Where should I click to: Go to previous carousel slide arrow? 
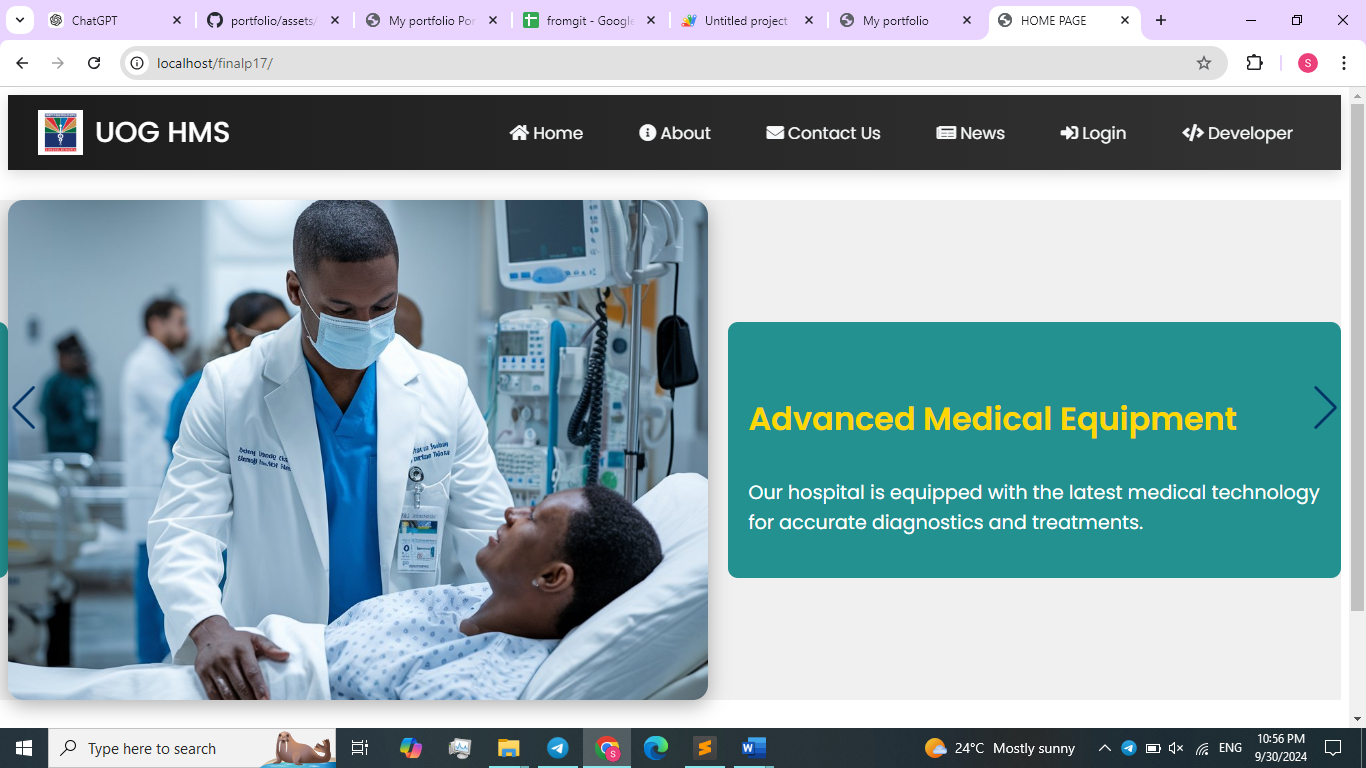point(24,408)
